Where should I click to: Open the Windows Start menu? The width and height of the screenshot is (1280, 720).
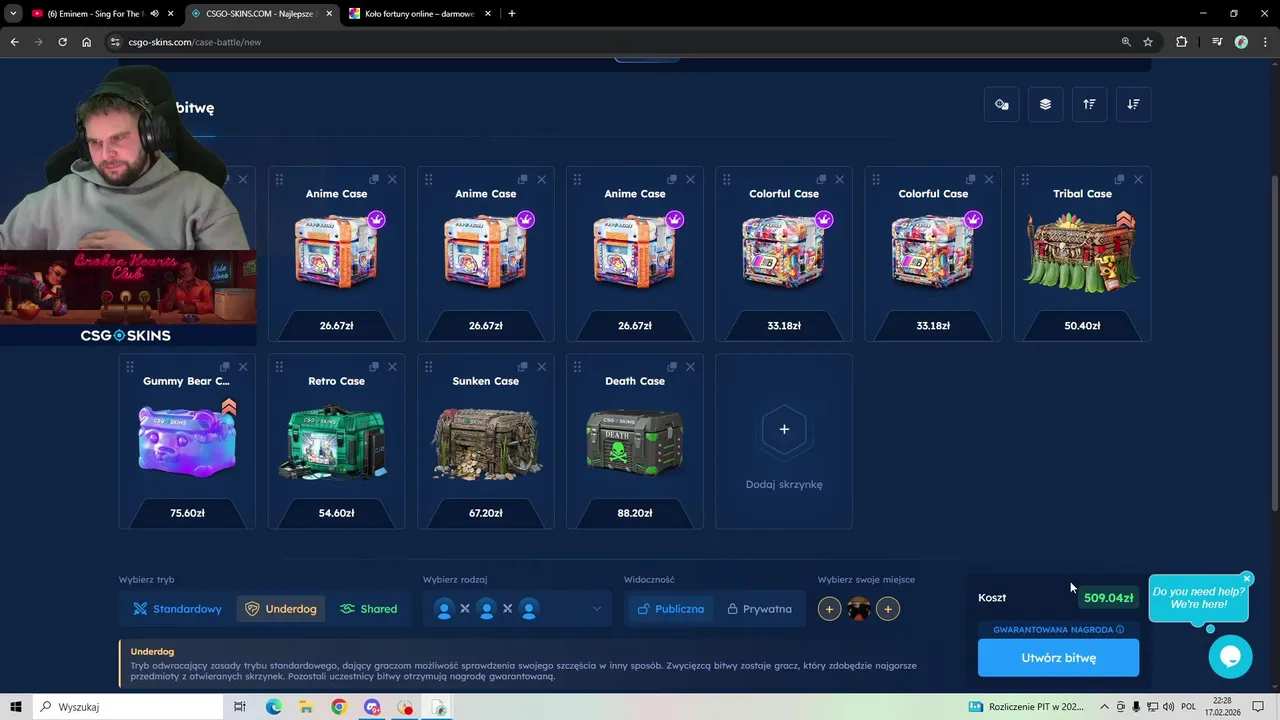[x=16, y=707]
